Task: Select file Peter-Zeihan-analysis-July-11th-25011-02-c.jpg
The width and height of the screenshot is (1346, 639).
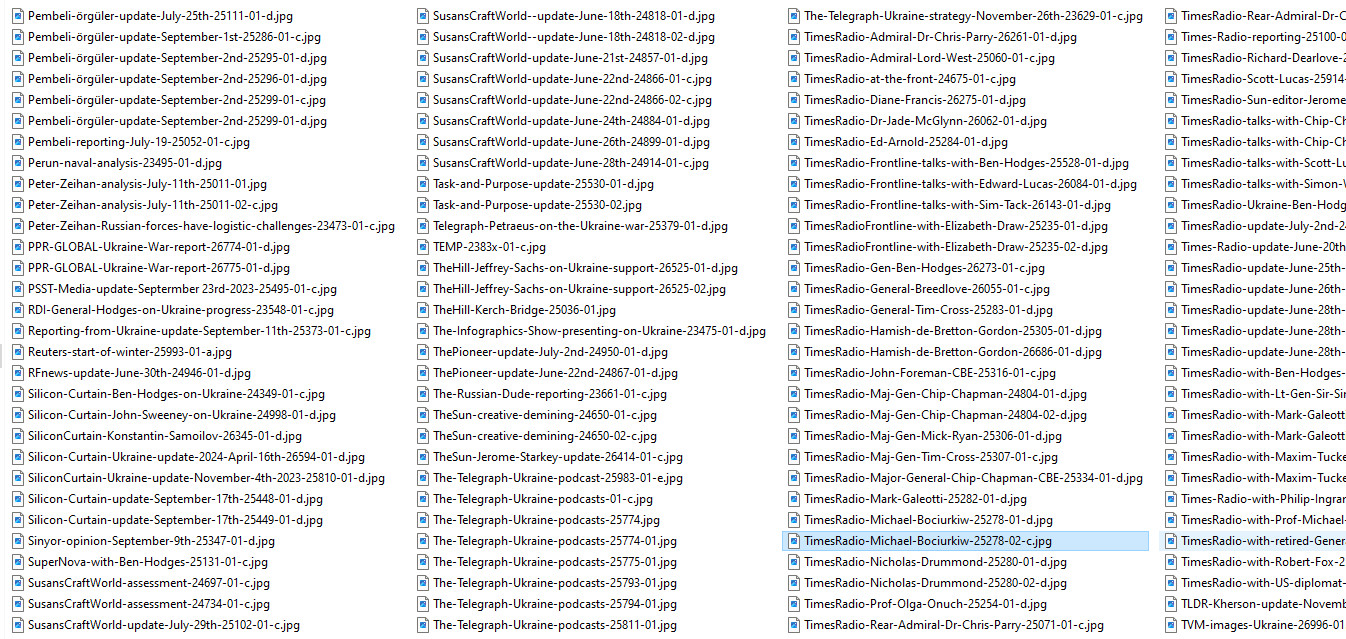Action: click(153, 205)
